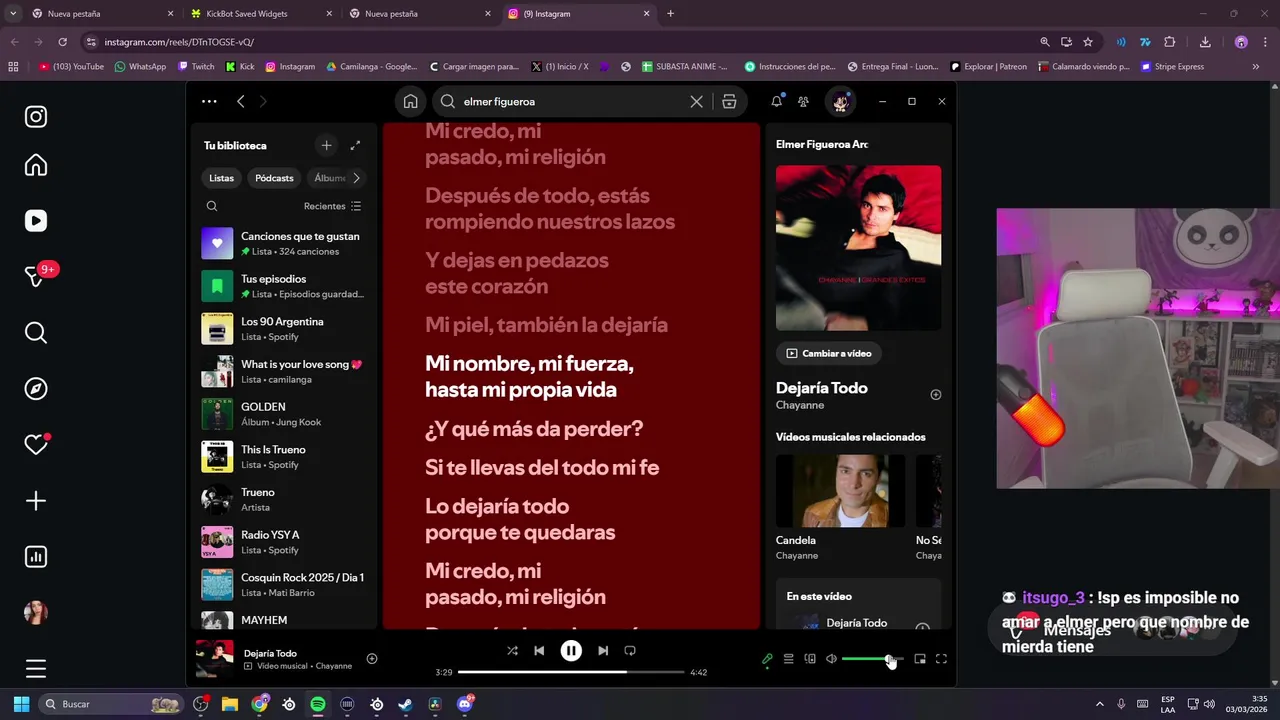The height and width of the screenshot is (720, 1280).
Task: Skip to the next track
Action: 603,650
